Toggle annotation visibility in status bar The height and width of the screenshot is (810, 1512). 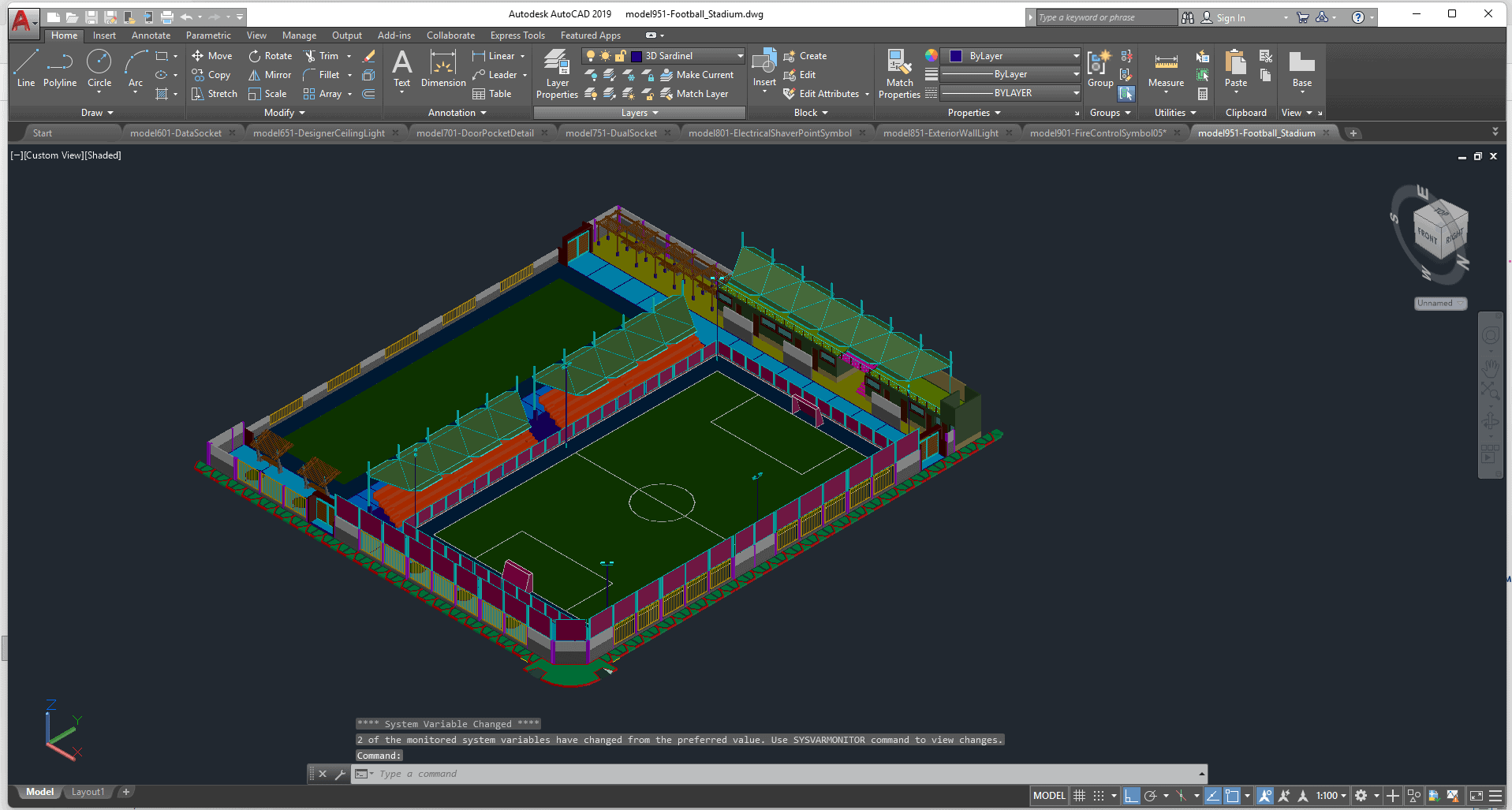pos(1265,796)
